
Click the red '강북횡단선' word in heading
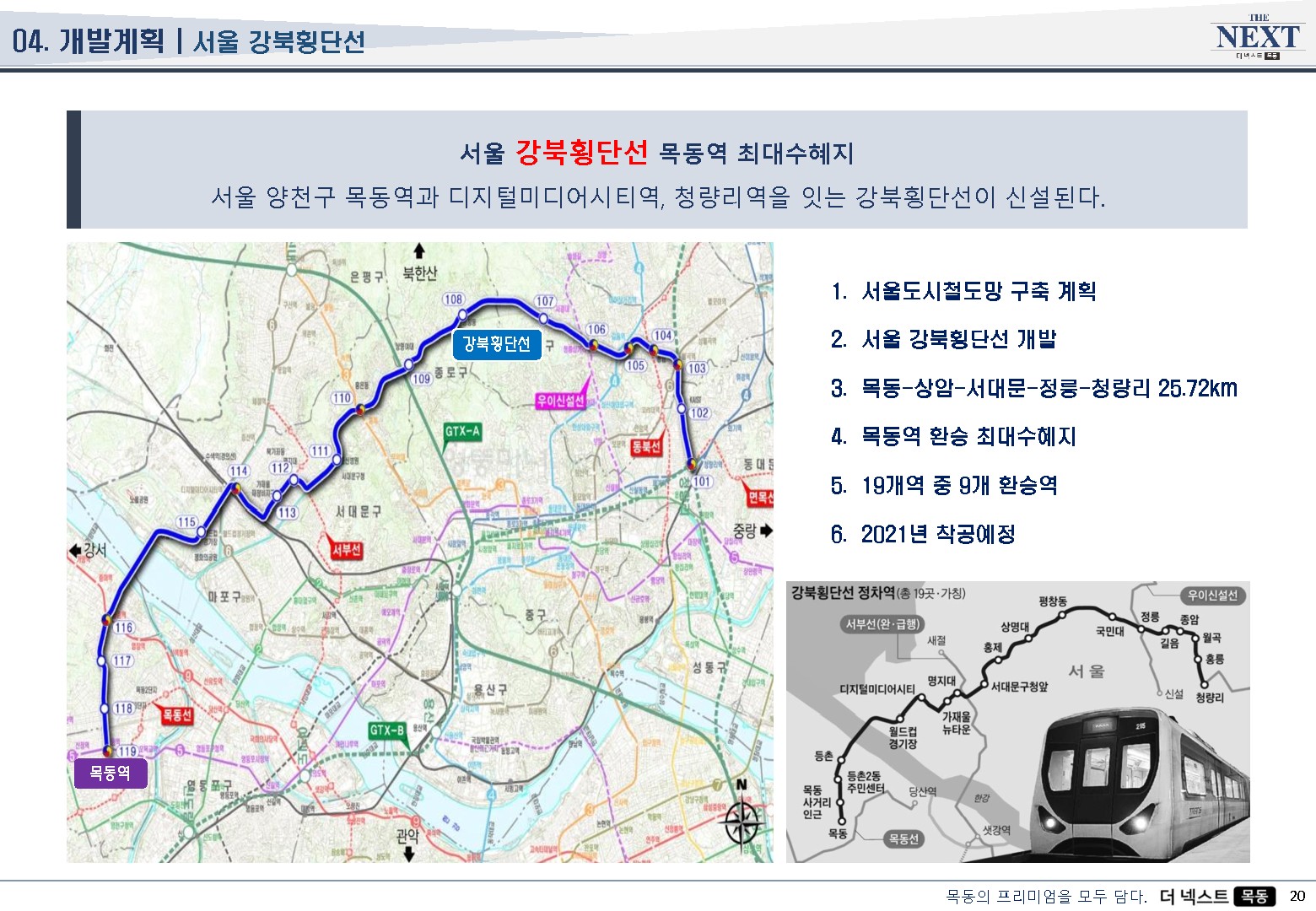[x=581, y=153]
